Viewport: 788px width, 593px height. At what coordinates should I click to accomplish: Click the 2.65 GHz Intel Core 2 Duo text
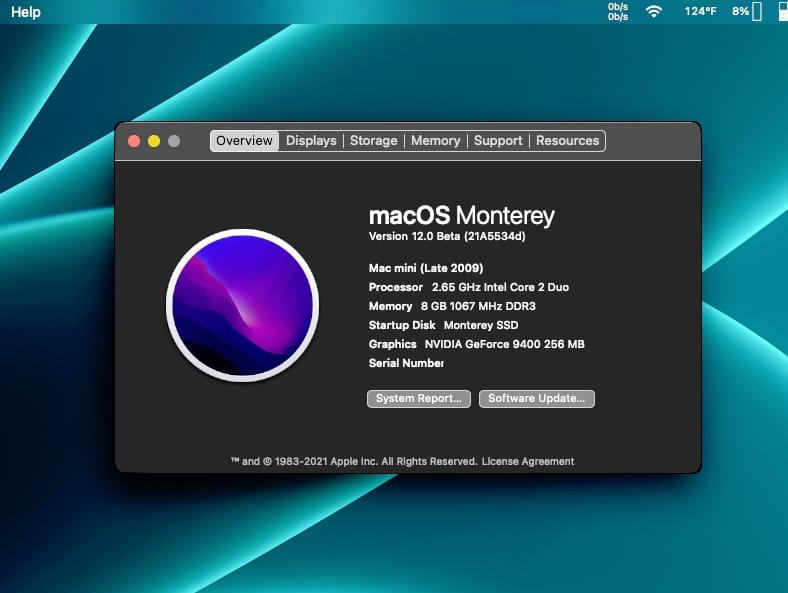(x=500, y=287)
